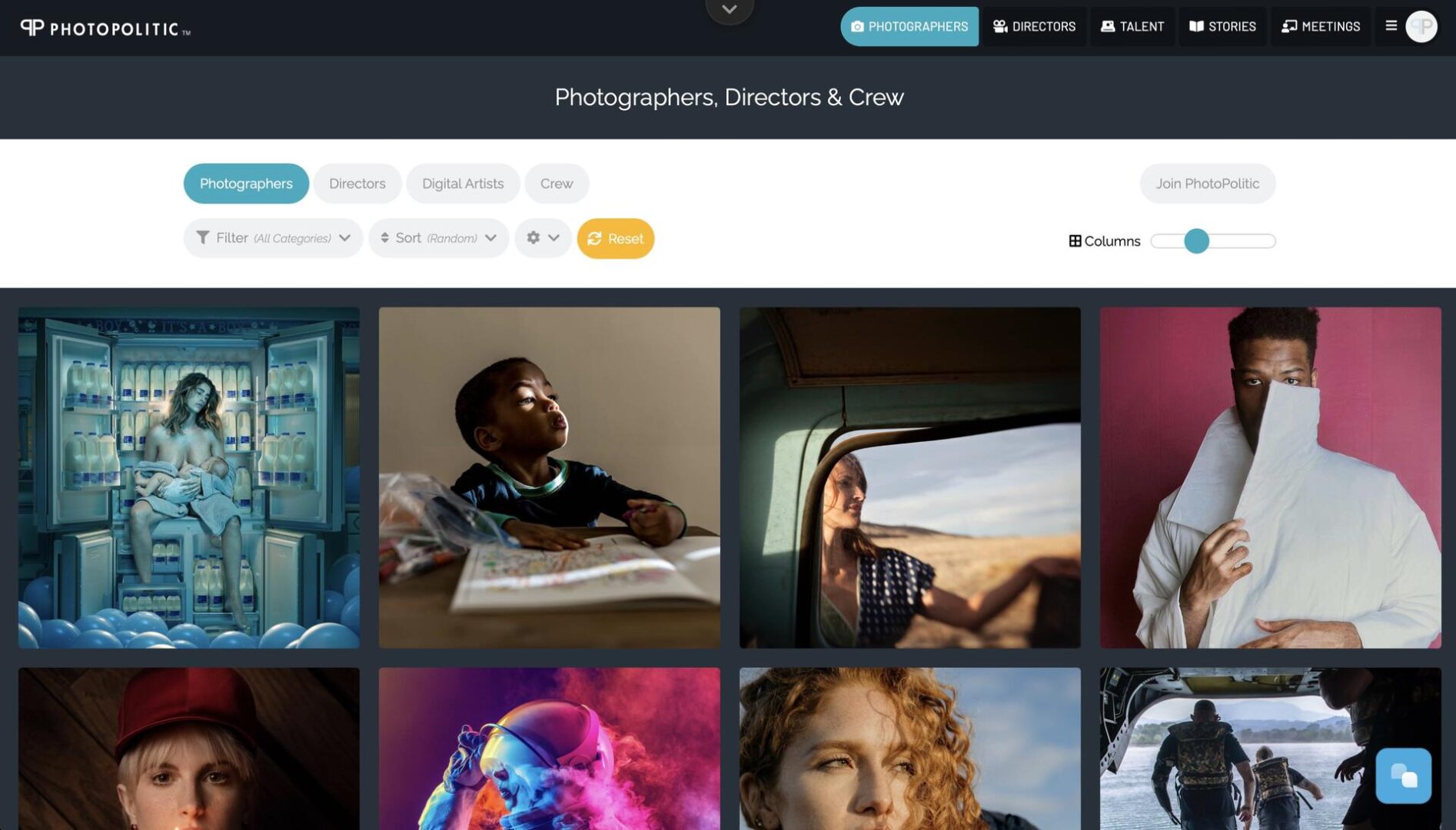The image size is (1456, 830).
Task: Click the PhotoPolitic logo
Action: (105, 28)
